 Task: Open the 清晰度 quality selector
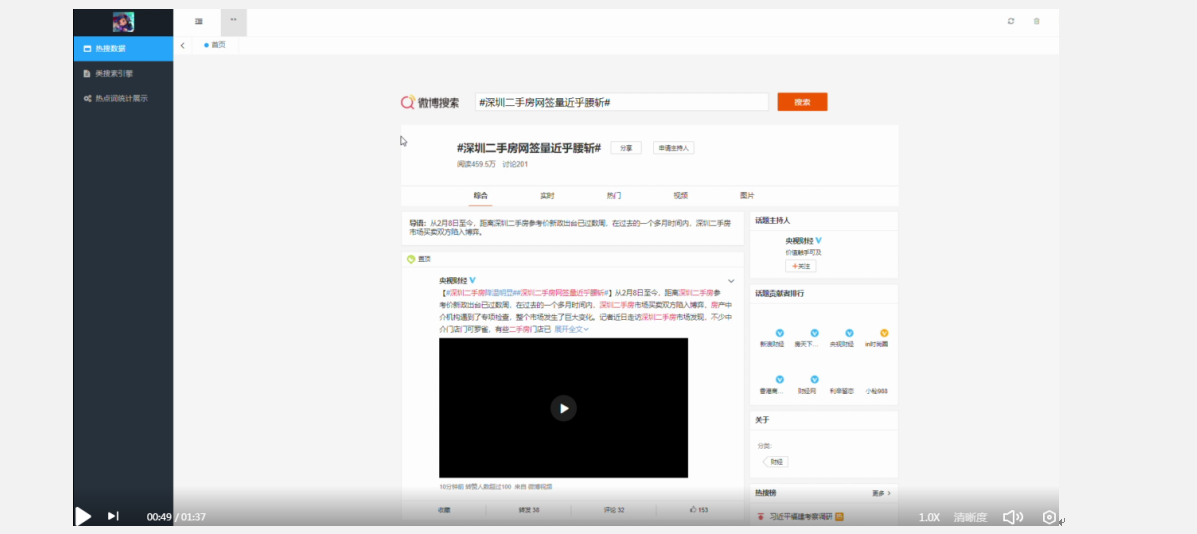(x=970, y=517)
